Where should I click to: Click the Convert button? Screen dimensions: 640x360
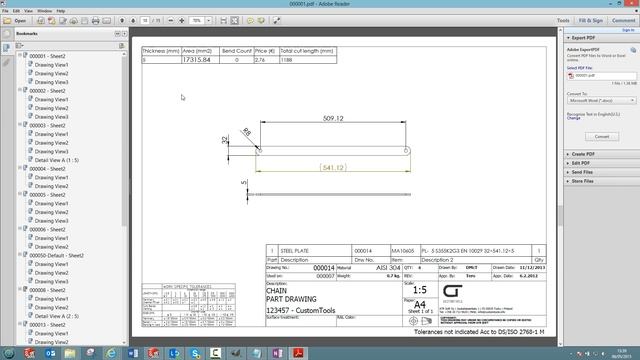602,137
